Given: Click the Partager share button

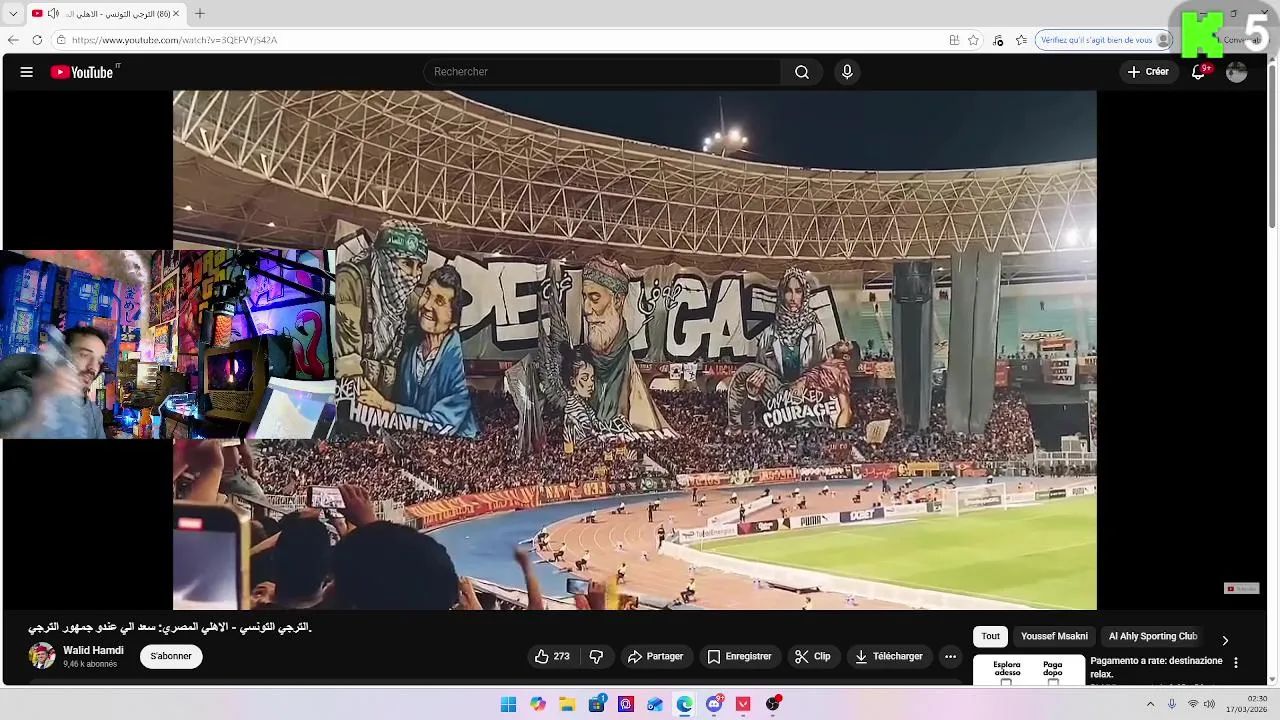Looking at the screenshot, I should click(x=655, y=656).
